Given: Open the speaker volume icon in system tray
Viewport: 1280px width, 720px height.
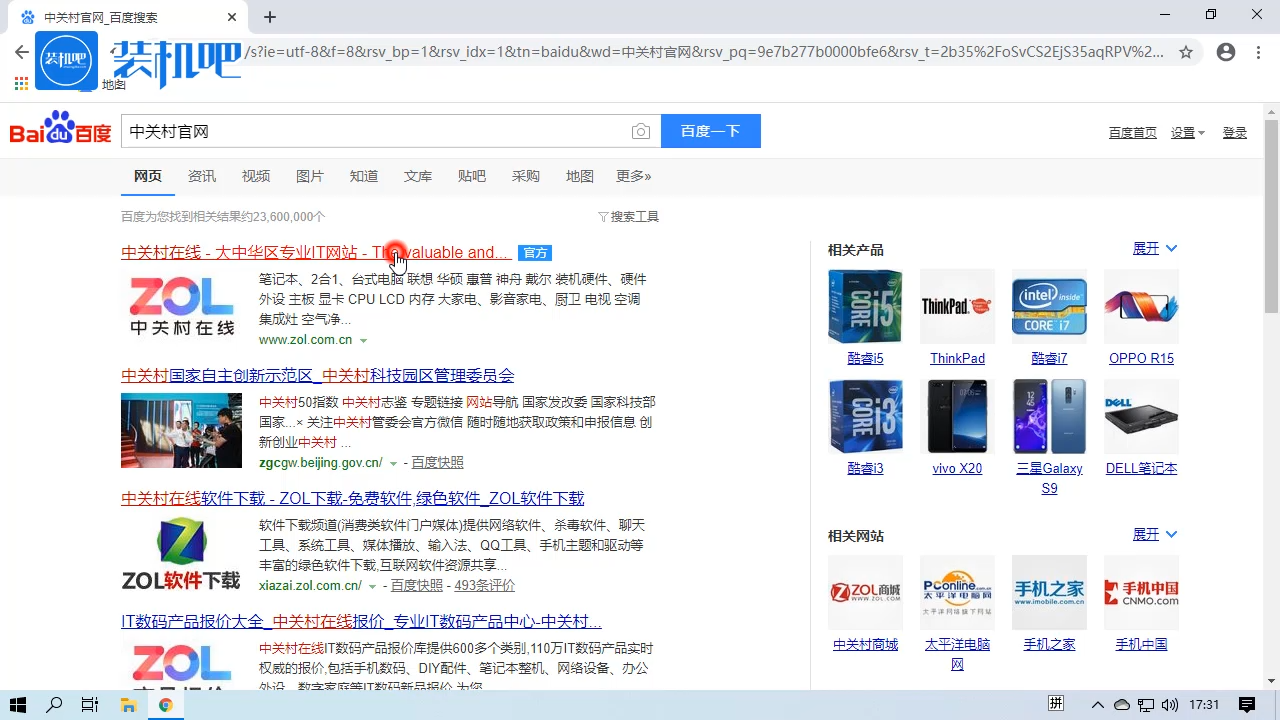Looking at the screenshot, I should (1170, 705).
